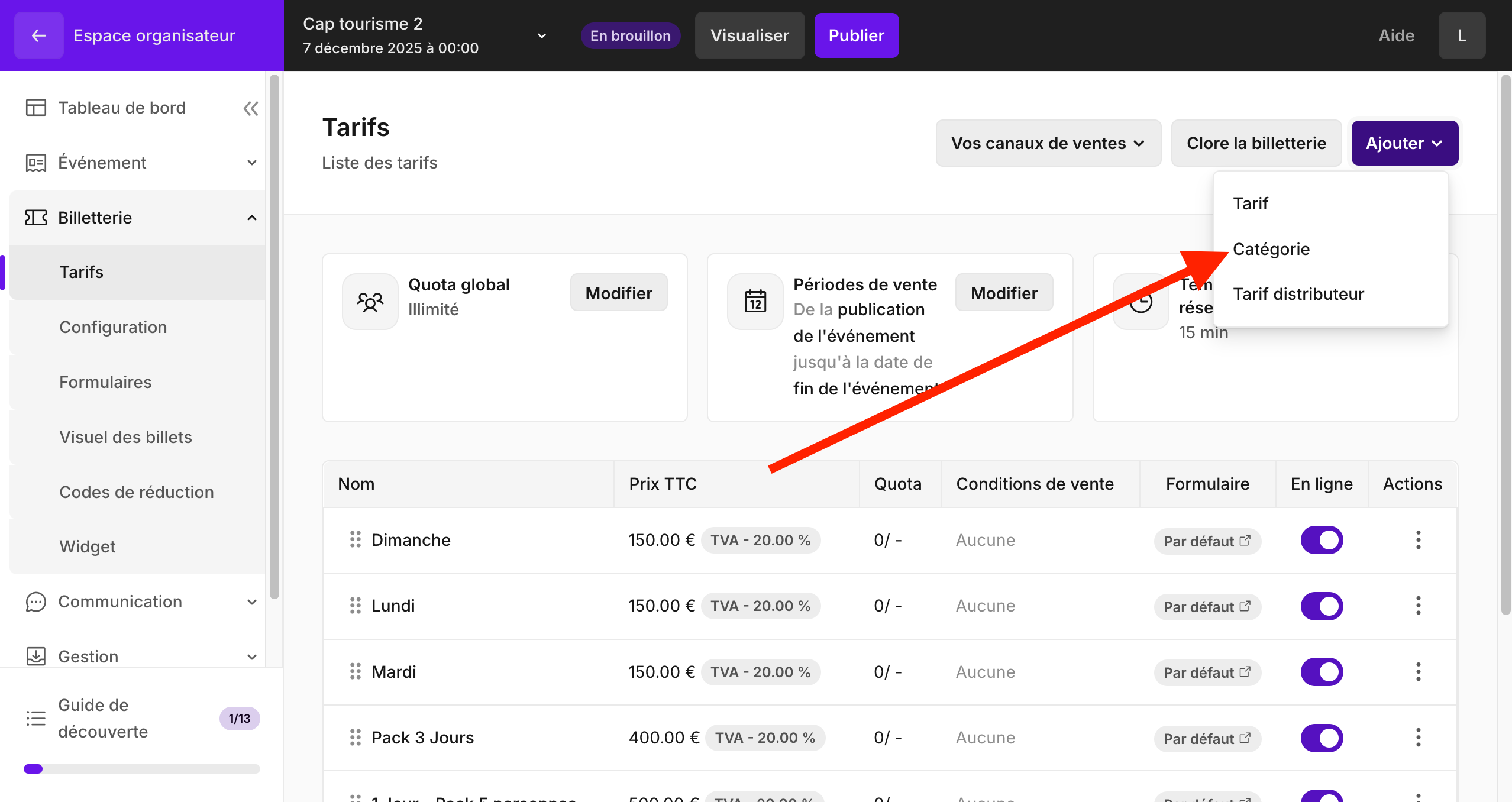Open Vos canaux de ventes dropdown

click(x=1048, y=143)
